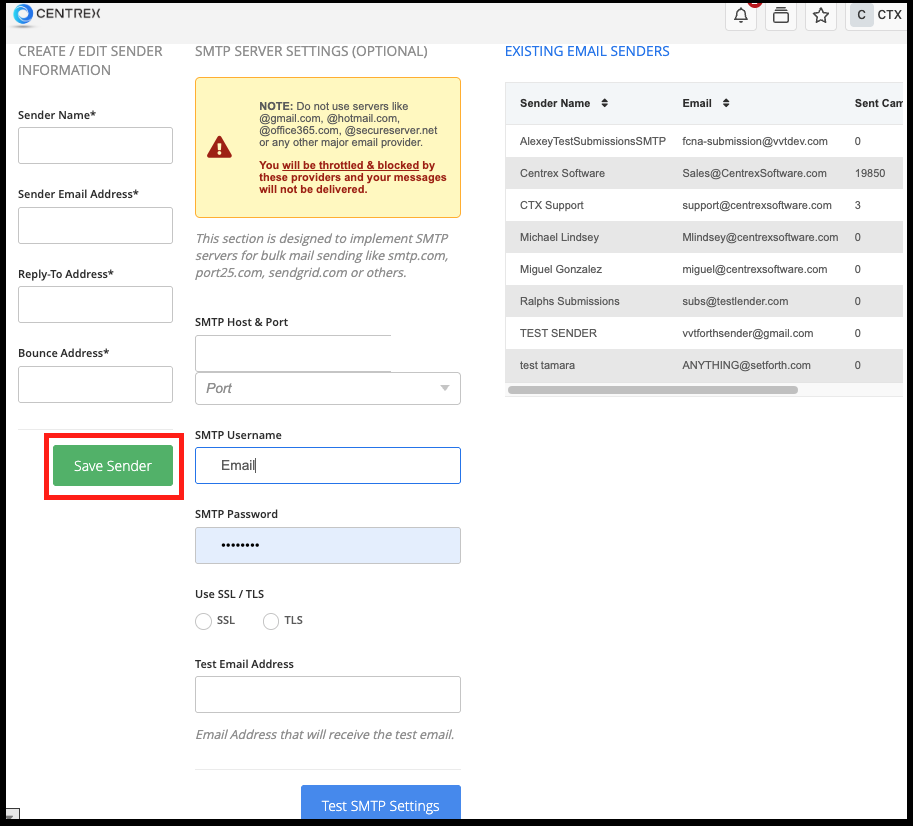Click email Sales@CentrexSoftware.com
The image size is (913, 826).
click(754, 173)
